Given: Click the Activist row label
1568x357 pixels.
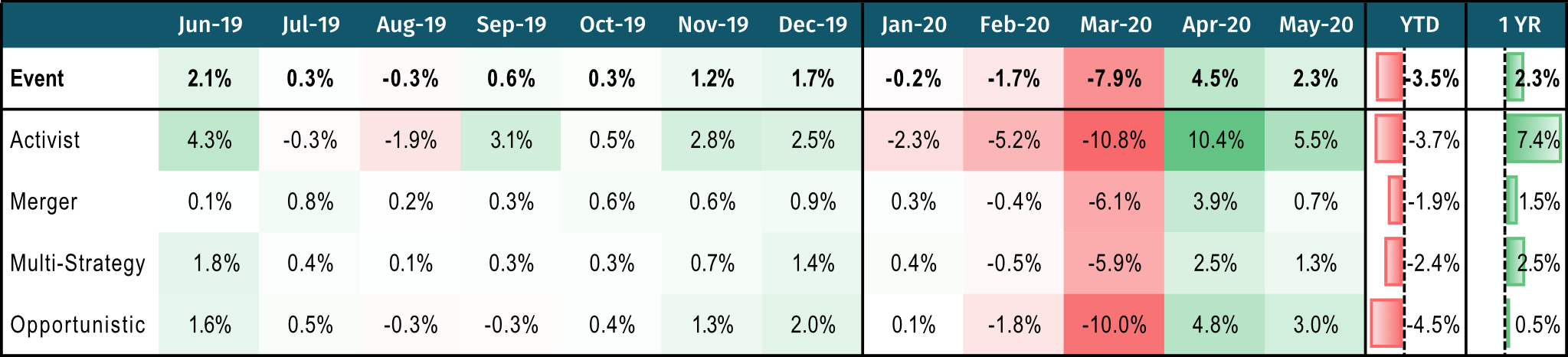Looking at the screenshot, I should point(44,140).
